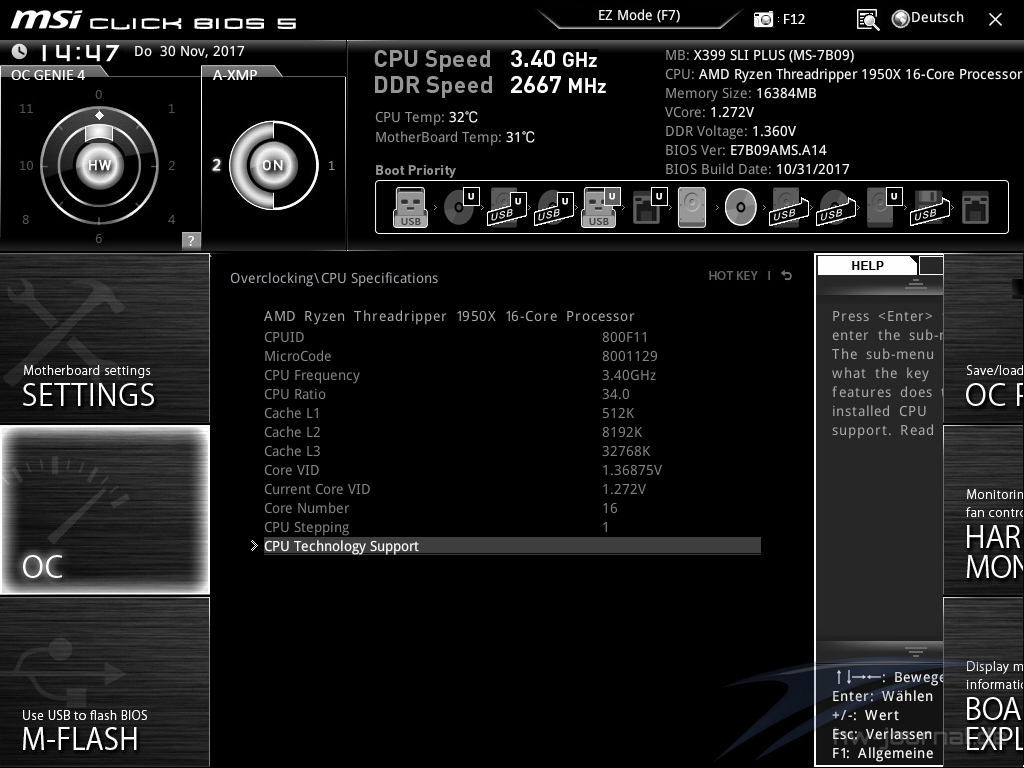The image size is (1024, 768).
Task: Click the clock icon beside the time
Action: [20, 51]
